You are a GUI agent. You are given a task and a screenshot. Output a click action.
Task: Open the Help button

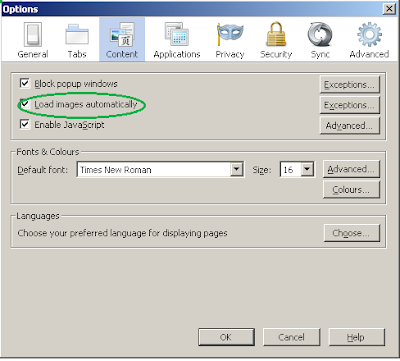coord(357,337)
